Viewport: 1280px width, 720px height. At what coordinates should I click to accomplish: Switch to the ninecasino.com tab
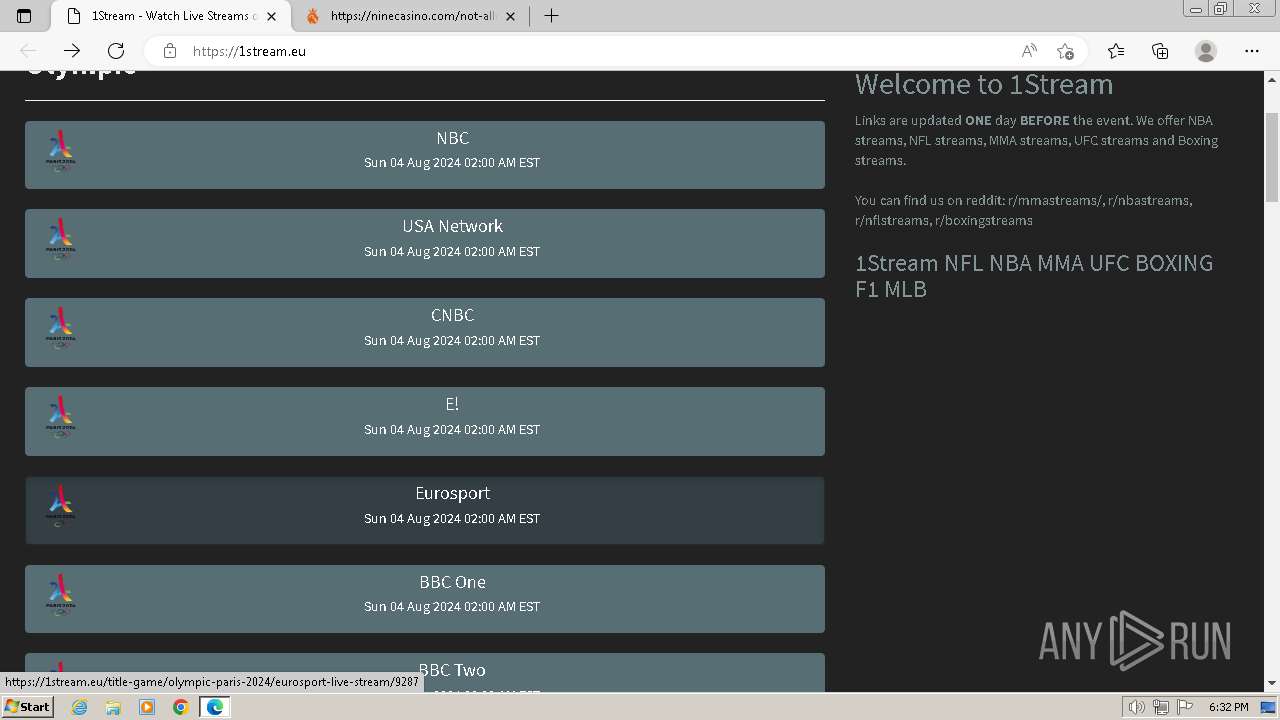point(412,16)
